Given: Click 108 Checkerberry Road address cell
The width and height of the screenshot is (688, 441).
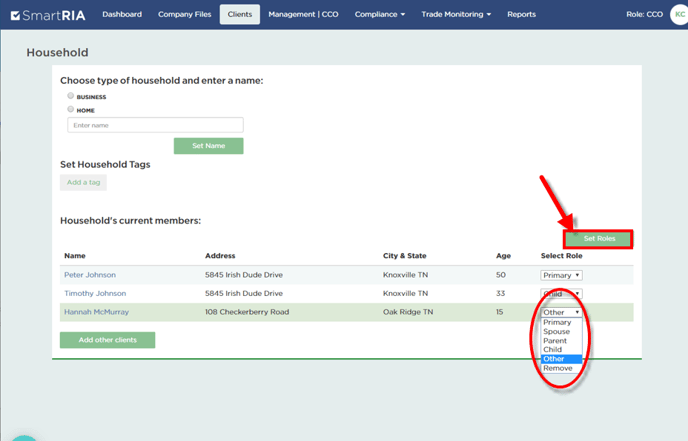Looking at the screenshot, I should click(x=247, y=312).
